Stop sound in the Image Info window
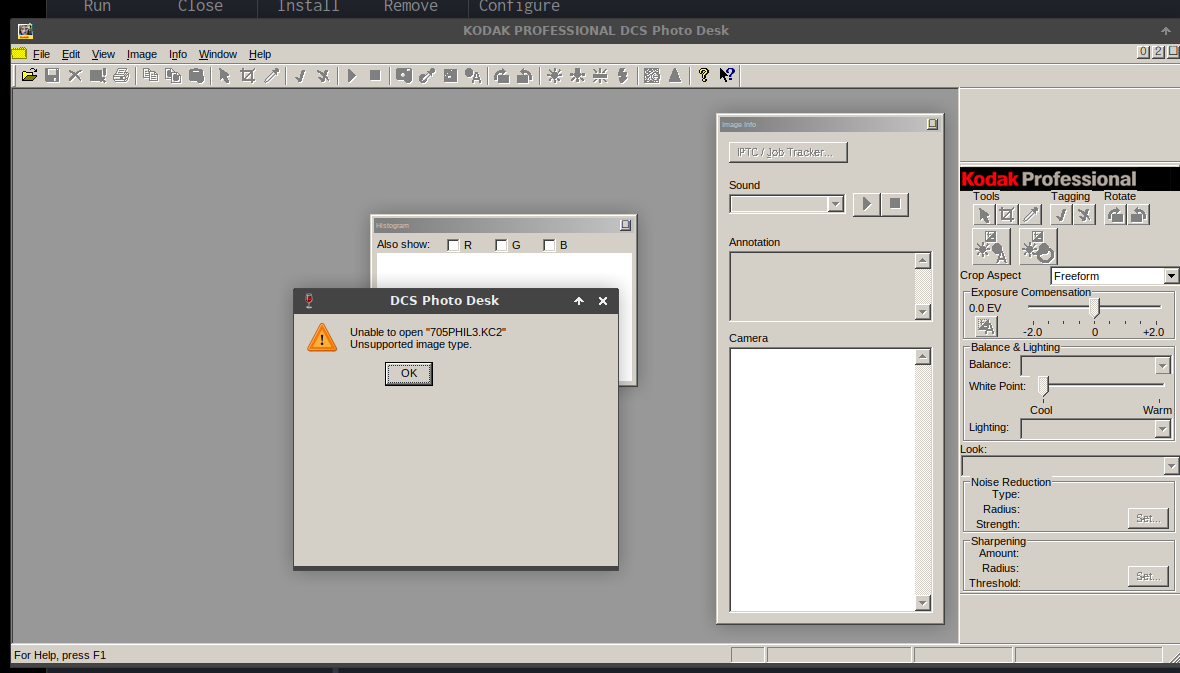Screen dimensions: 1180x673 895,204
